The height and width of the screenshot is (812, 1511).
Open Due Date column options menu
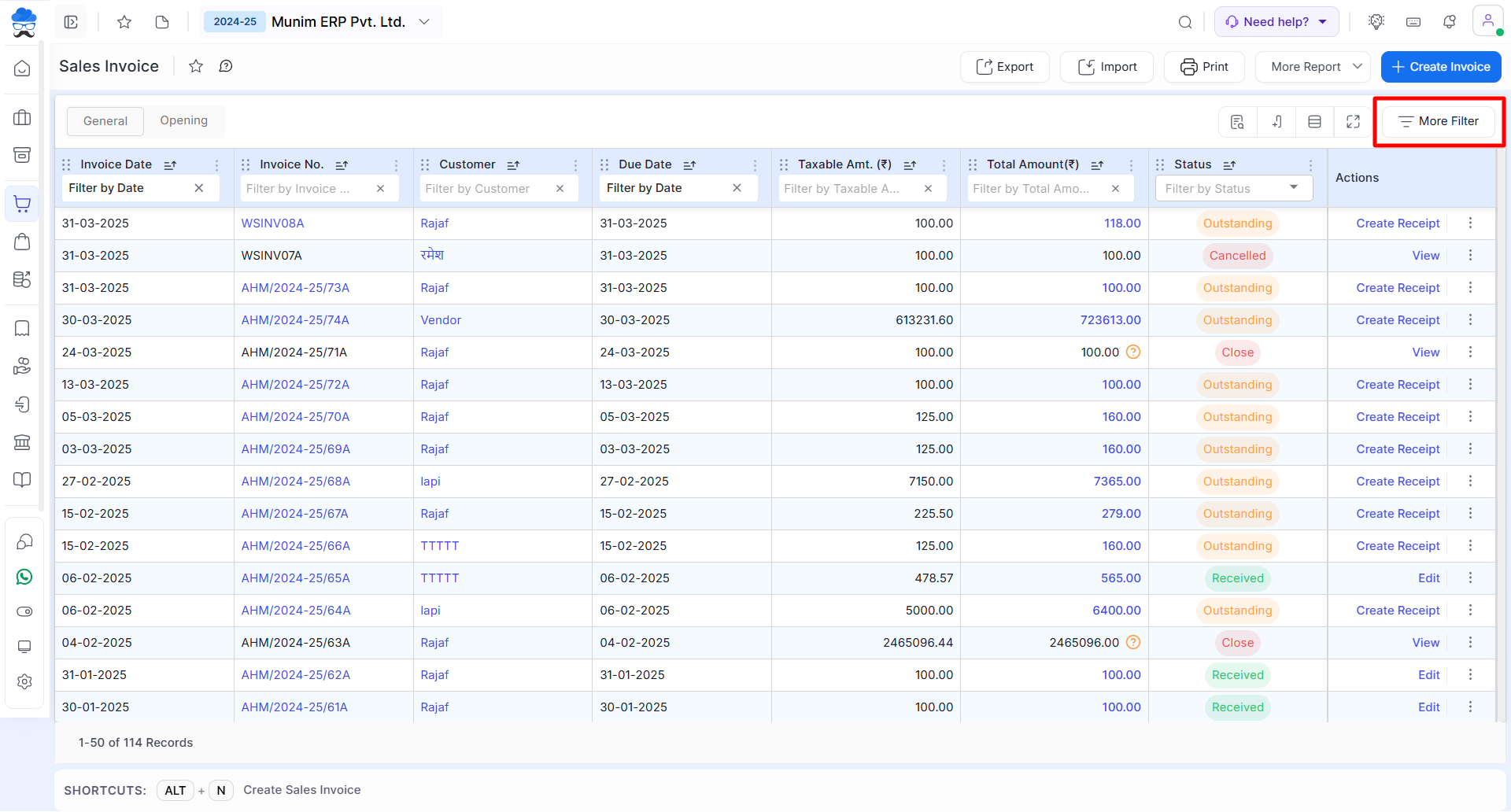755,164
